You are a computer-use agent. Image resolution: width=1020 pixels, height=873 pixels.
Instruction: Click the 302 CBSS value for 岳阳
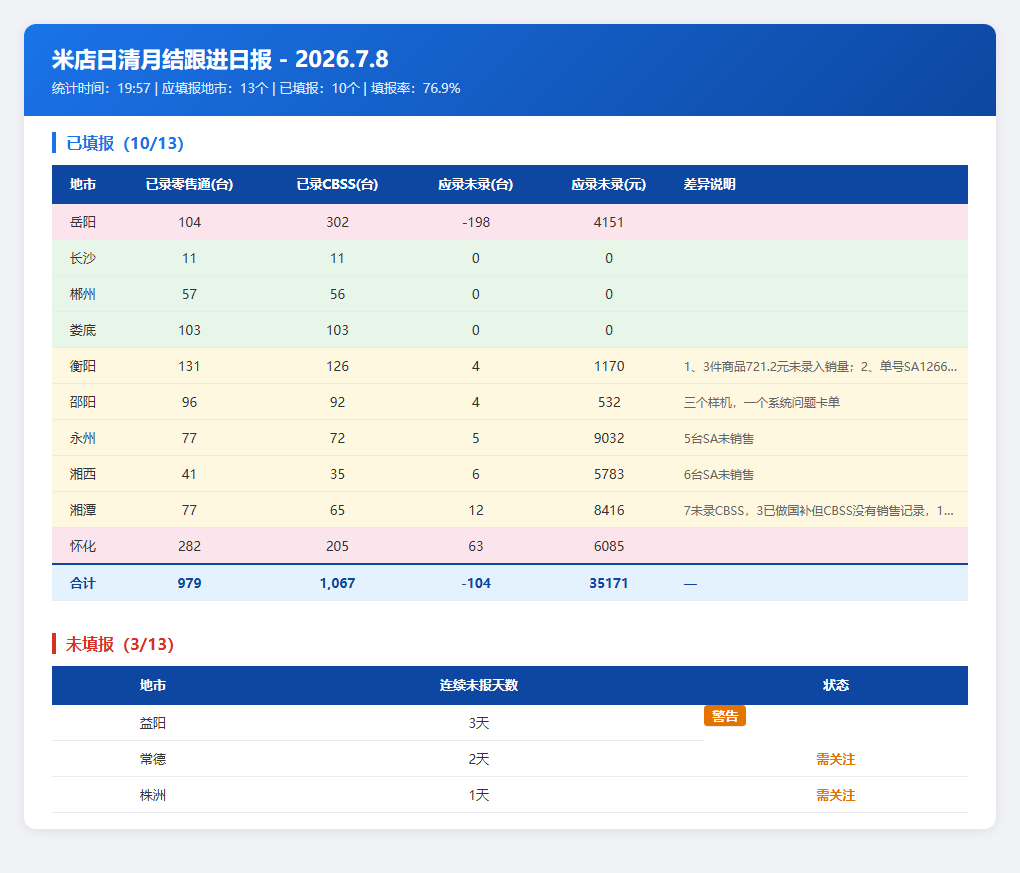tap(337, 222)
